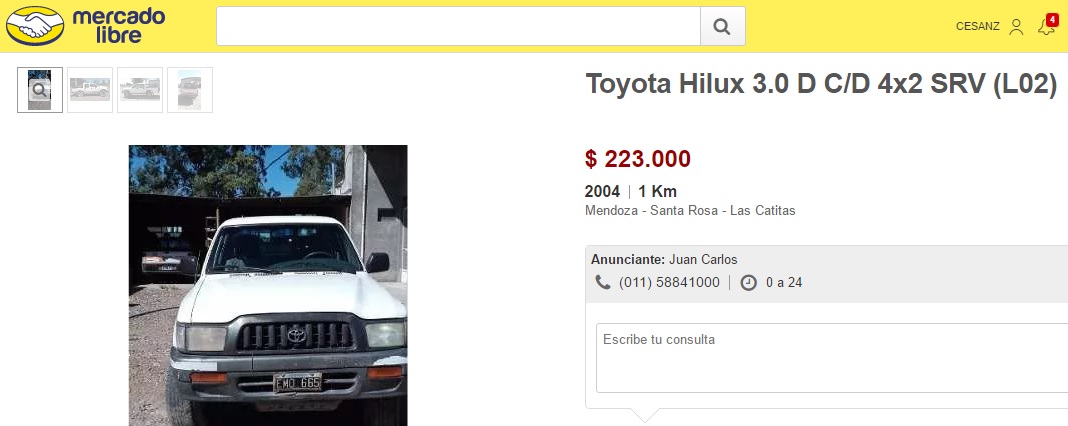Click the zoom magnifier on first thumbnail
The image size is (1068, 426).
(40, 90)
